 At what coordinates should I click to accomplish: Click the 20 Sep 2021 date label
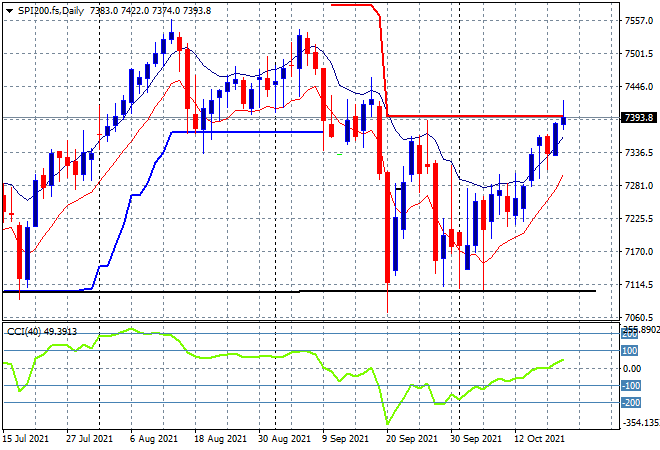[x=412, y=439]
